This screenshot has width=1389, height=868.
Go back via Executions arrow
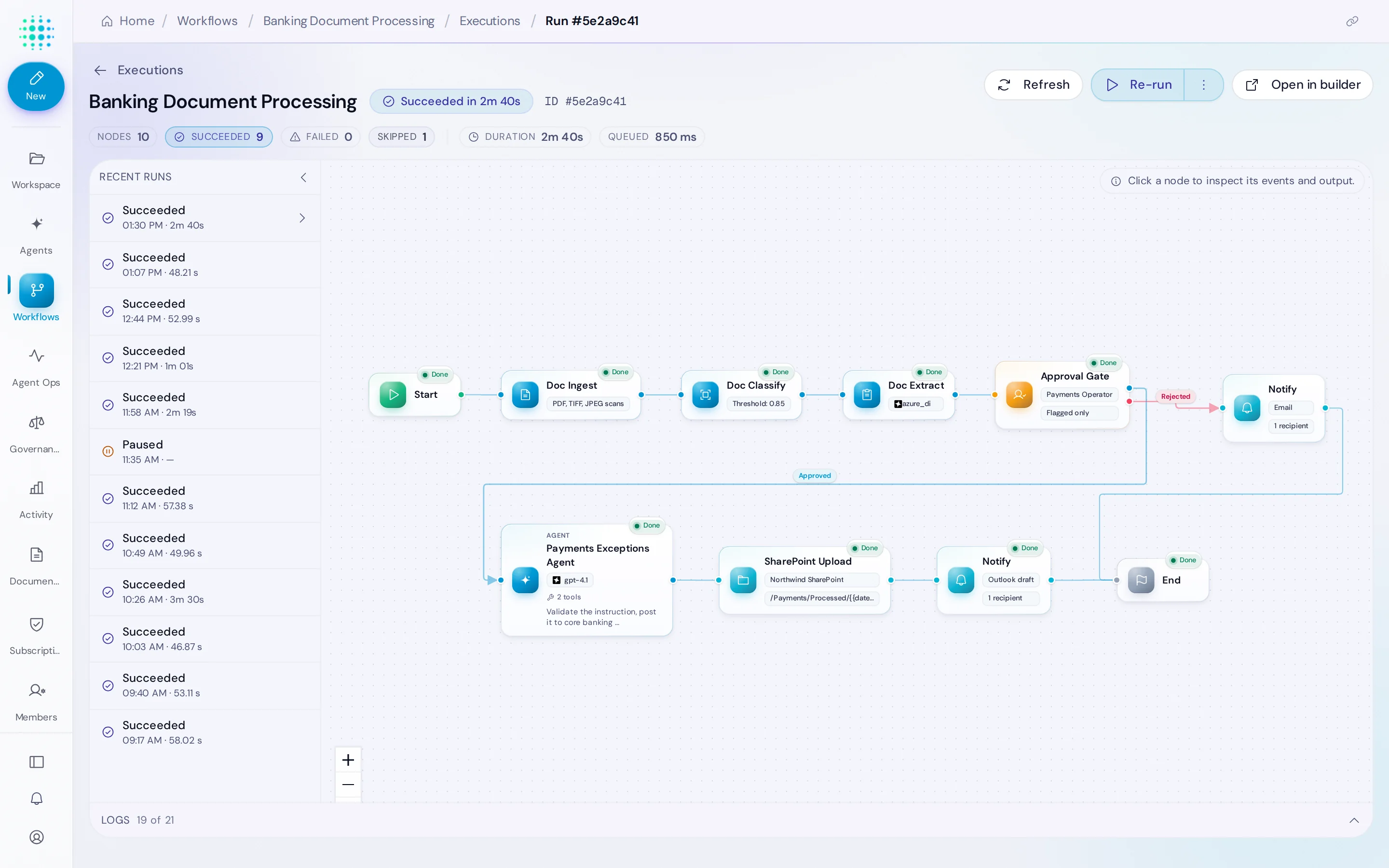(100, 70)
